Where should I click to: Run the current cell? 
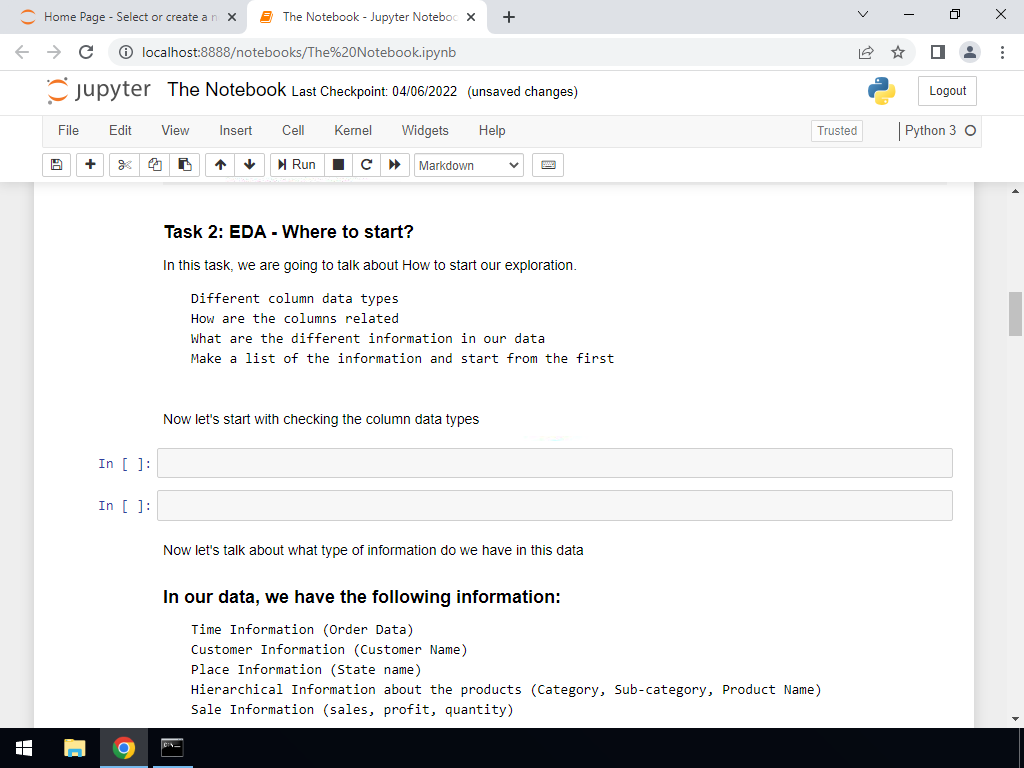[x=297, y=165]
